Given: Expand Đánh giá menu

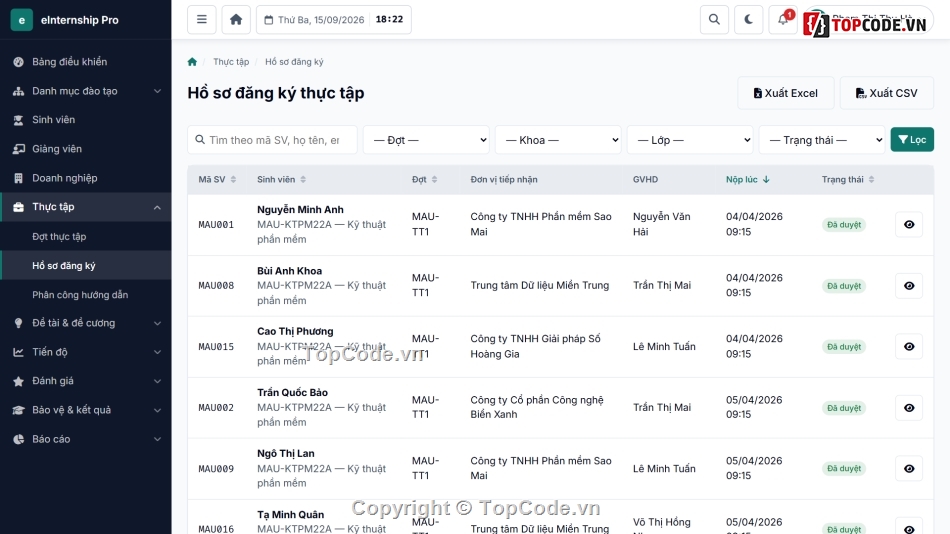Looking at the screenshot, I should (x=85, y=381).
